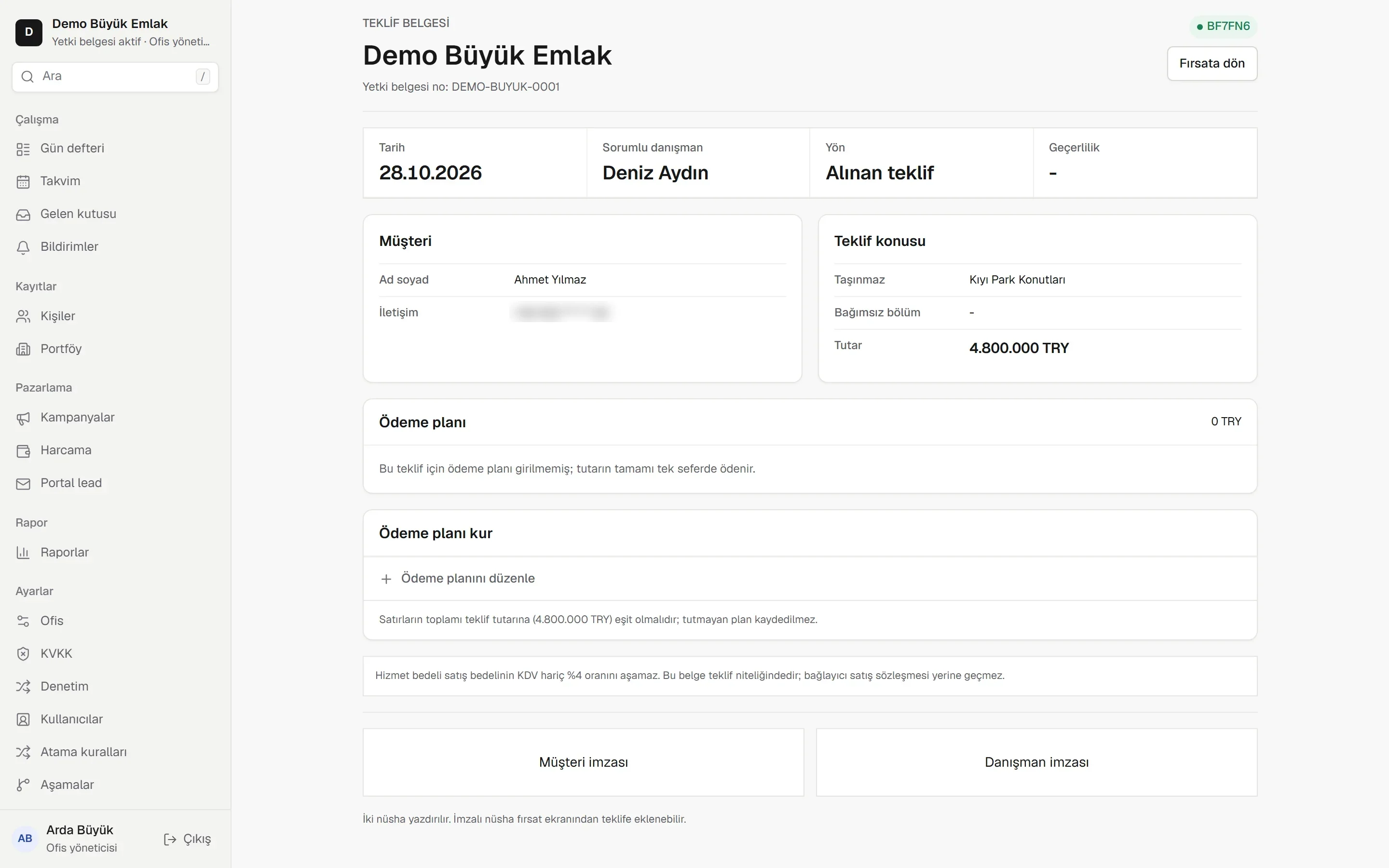Viewport: 1389px width, 868px height.
Task: Click the Alınan teklif value
Action: pos(879,173)
